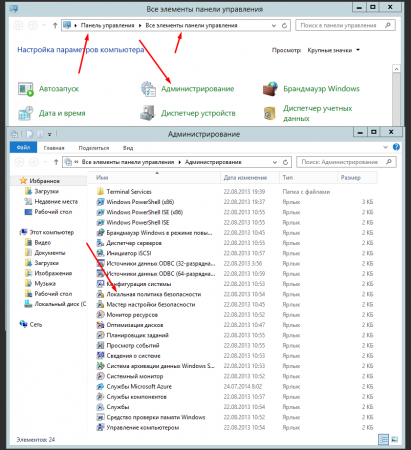Expand the ribbon with the chevron
The image size is (411, 450).
point(385,147)
